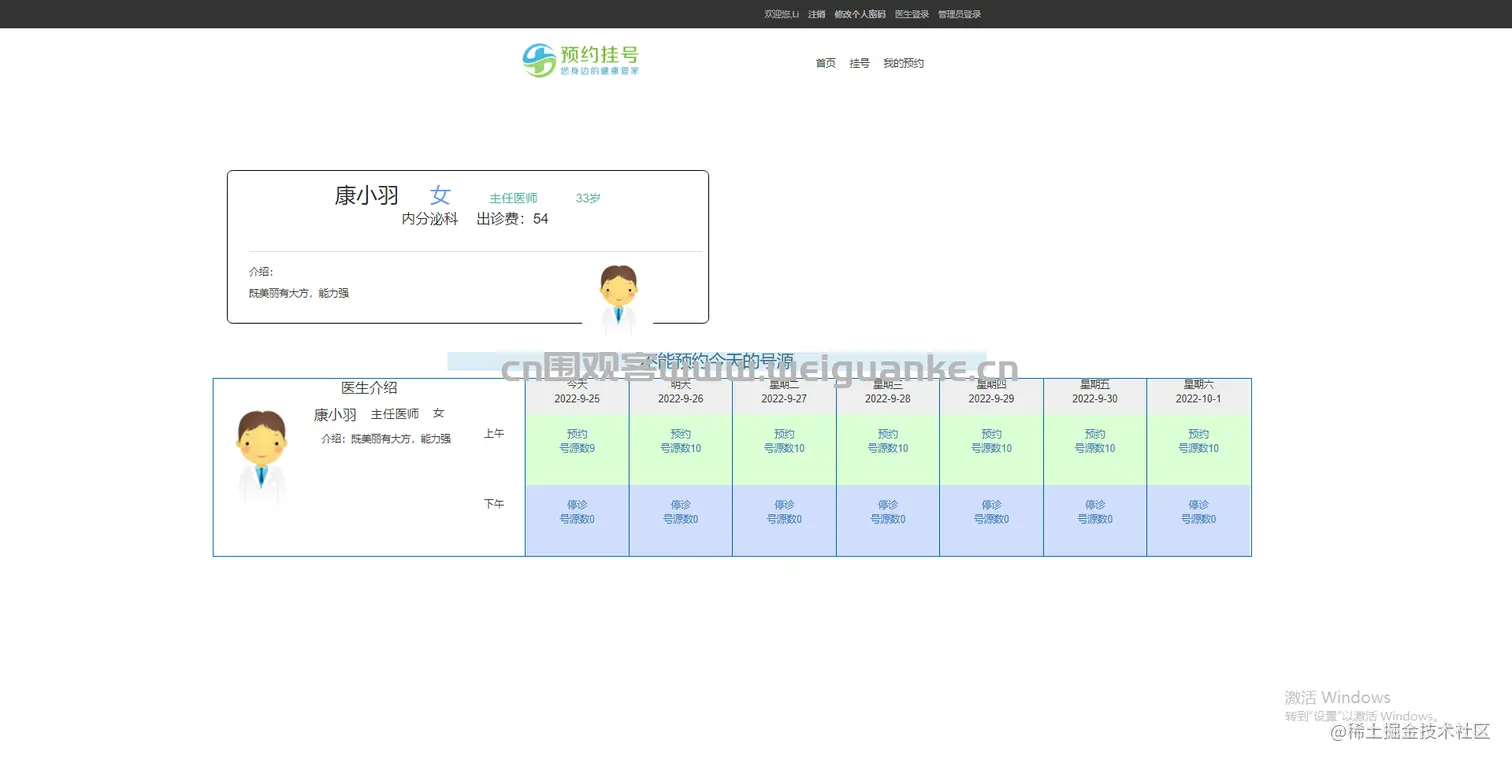Click the 星期五 2022-9-30 column header
This screenshot has height=763, width=1512.
tap(1095, 397)
